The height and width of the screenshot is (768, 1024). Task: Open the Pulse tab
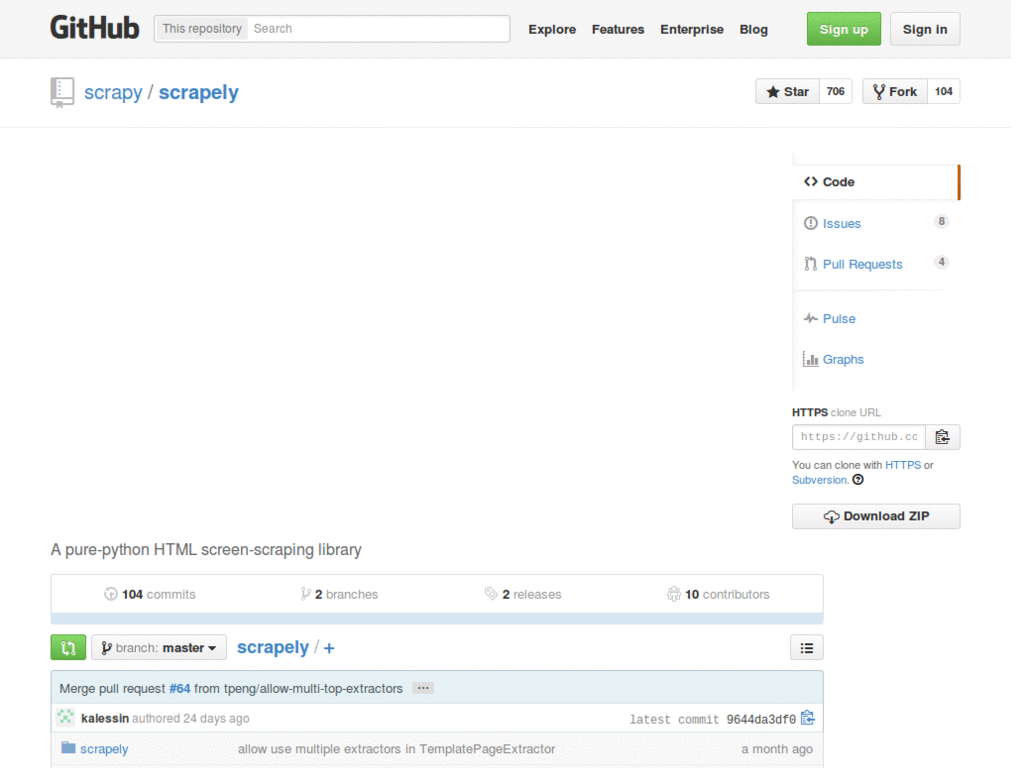click(x=839, y=319)
